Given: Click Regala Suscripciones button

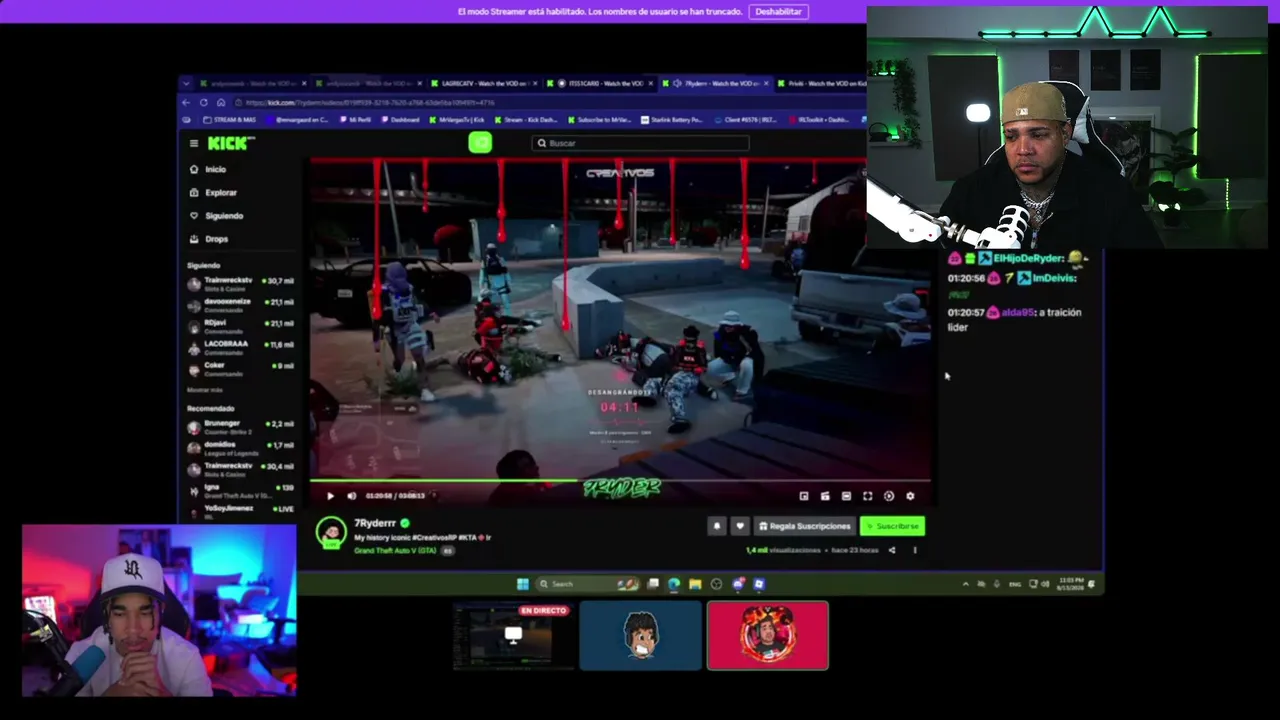Looking at the screenshot, I should click(804, 526).
